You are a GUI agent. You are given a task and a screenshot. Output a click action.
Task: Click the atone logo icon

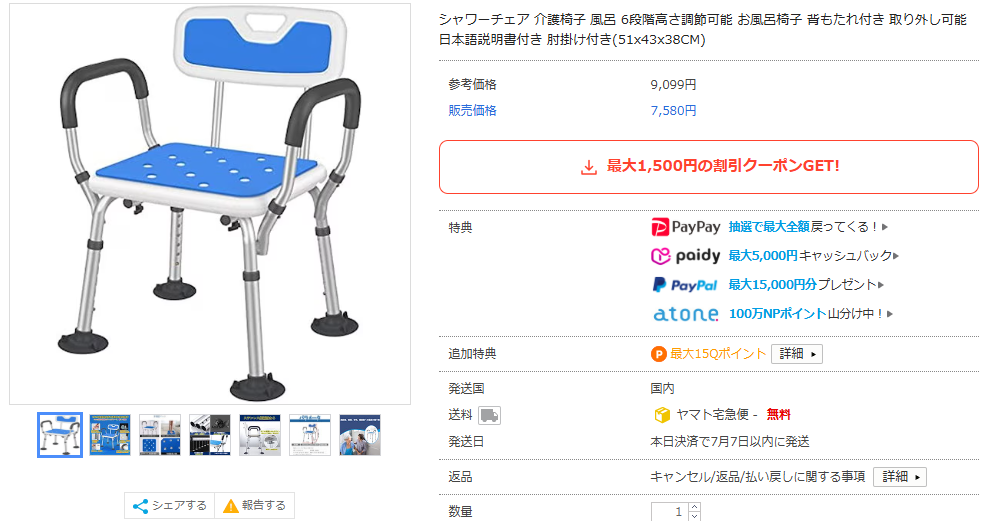click(x=686, y=314)
